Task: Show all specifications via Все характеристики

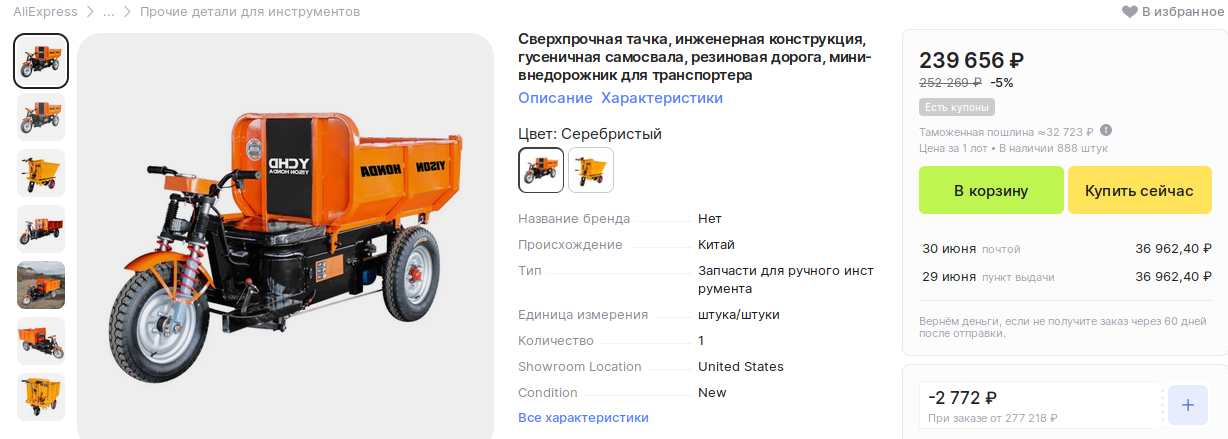Action: (583, 417)
